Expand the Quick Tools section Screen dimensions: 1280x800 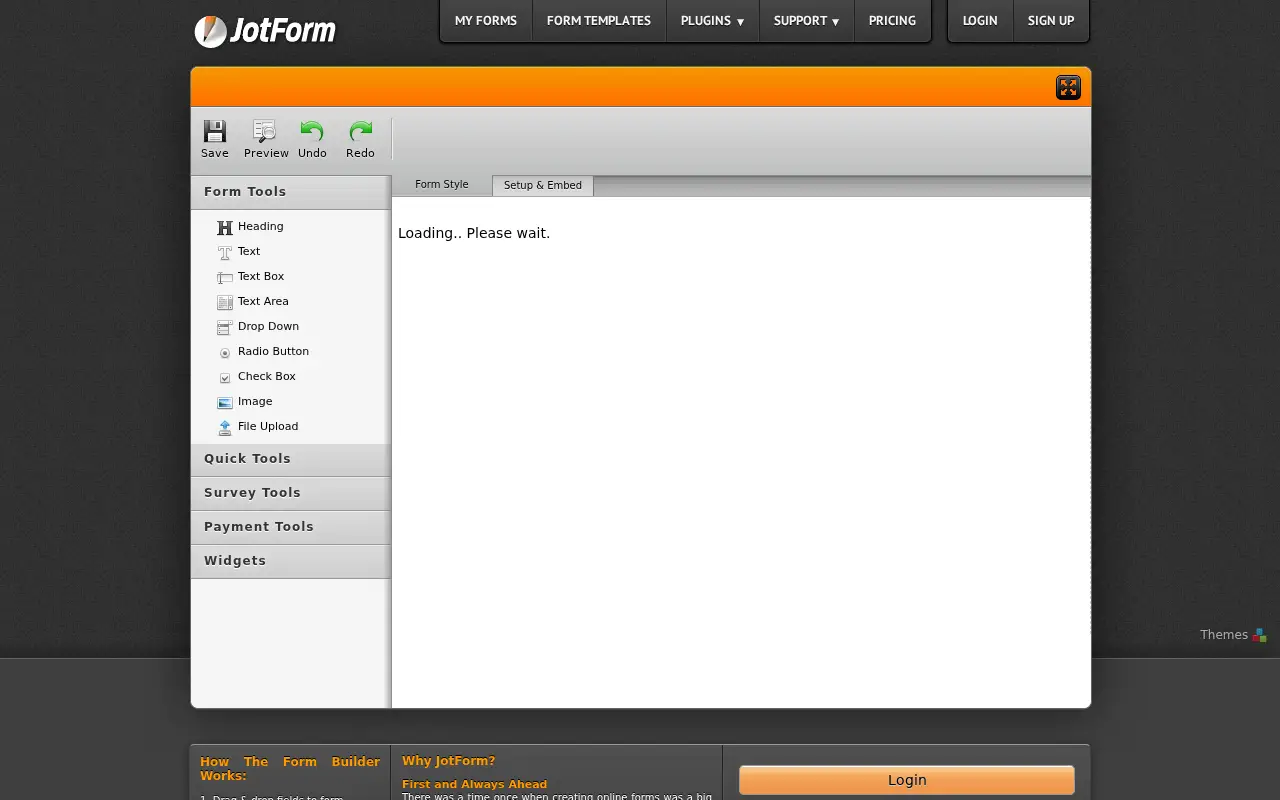coord(290,459)
